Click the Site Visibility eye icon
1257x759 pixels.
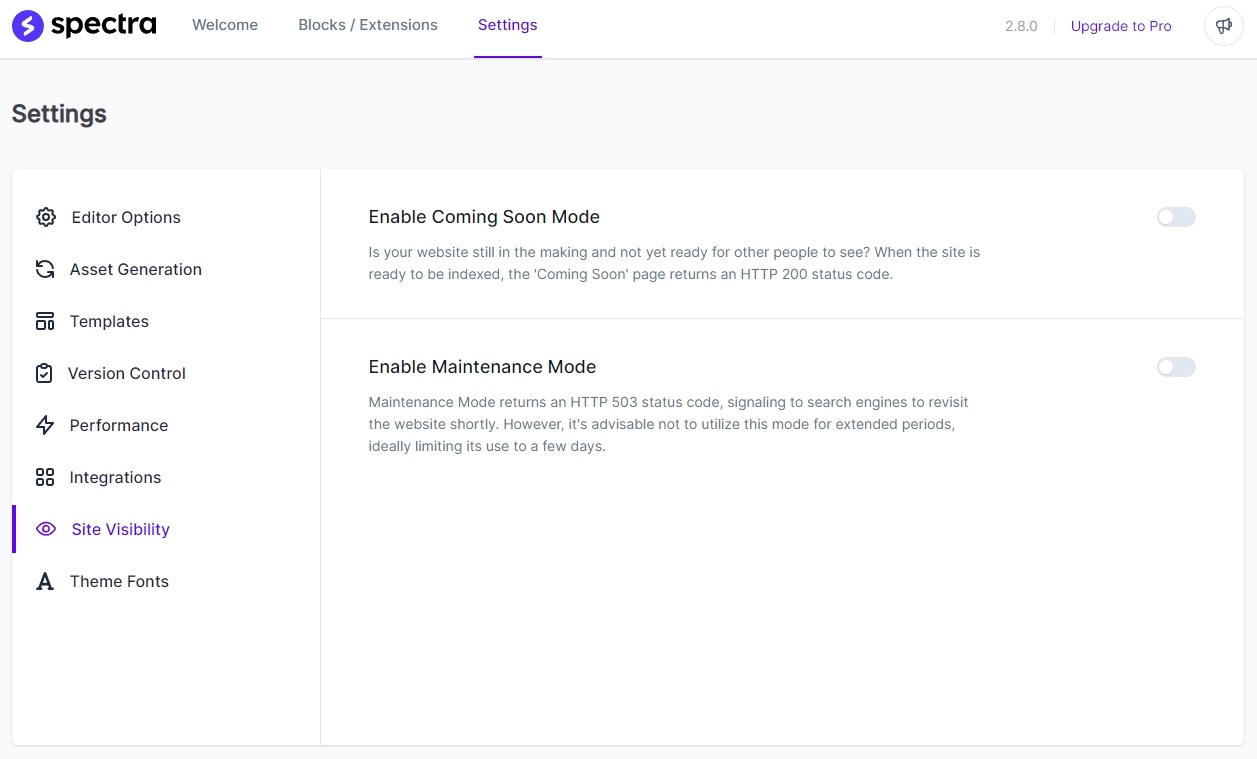click(46, 529)
